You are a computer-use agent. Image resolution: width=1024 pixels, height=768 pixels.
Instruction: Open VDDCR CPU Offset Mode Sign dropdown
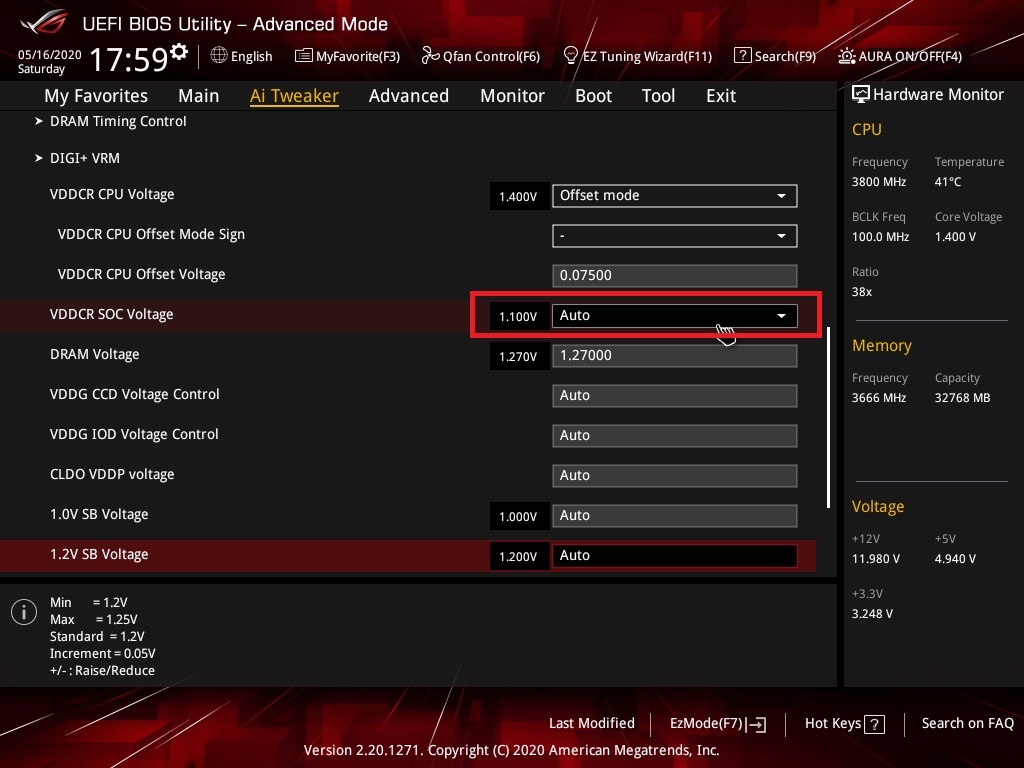click(x=675, y=235)
